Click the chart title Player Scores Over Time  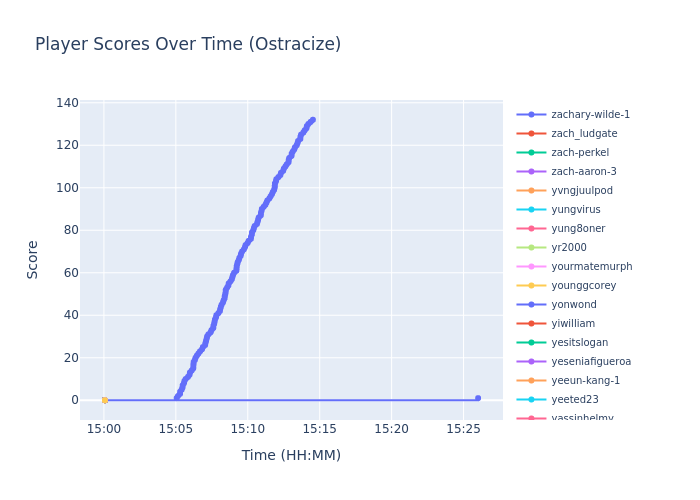coord(188,45)
